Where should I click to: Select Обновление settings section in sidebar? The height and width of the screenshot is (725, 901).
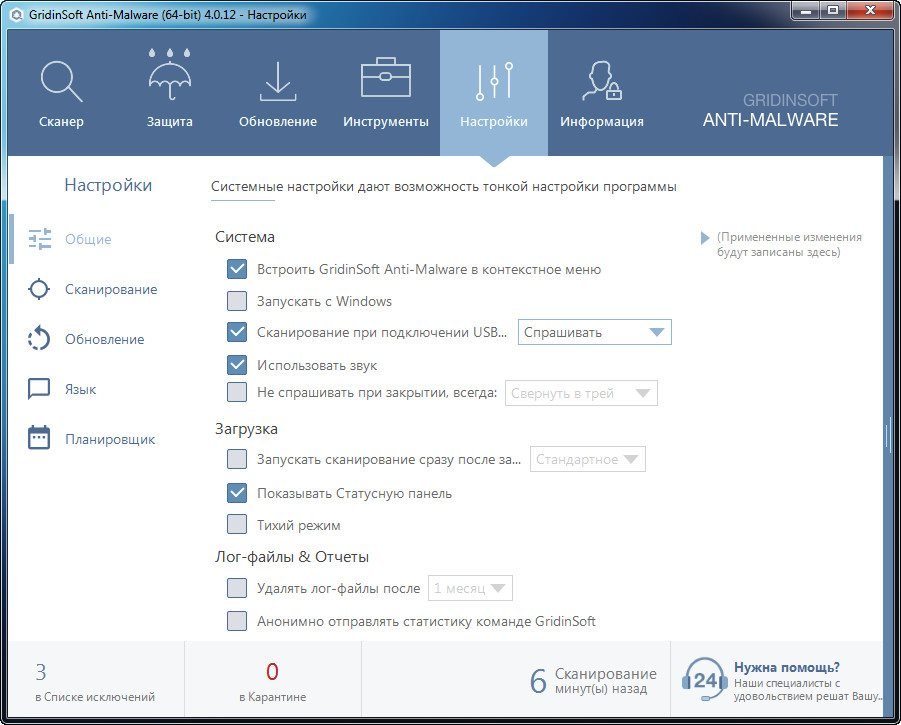tap(105, 339)
